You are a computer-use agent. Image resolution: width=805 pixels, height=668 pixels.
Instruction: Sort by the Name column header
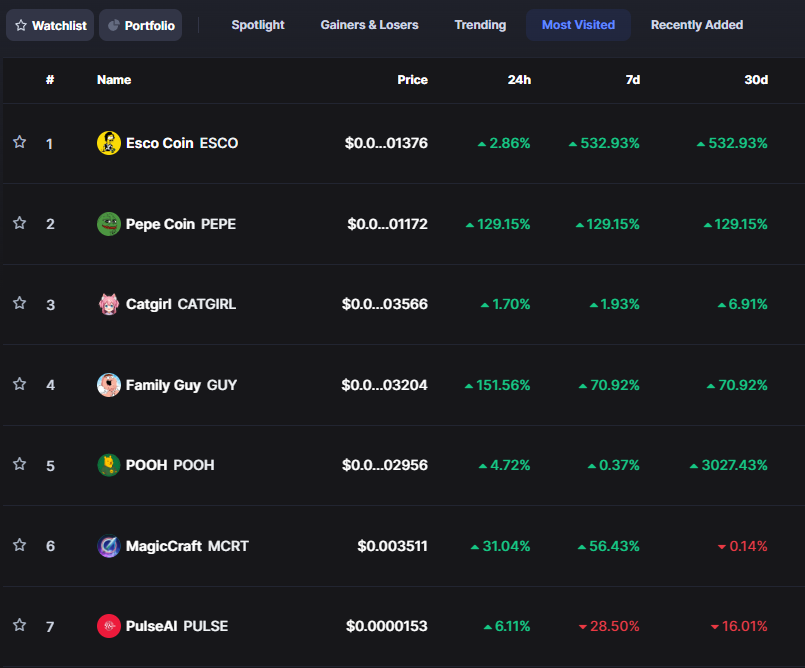(114, 80)
